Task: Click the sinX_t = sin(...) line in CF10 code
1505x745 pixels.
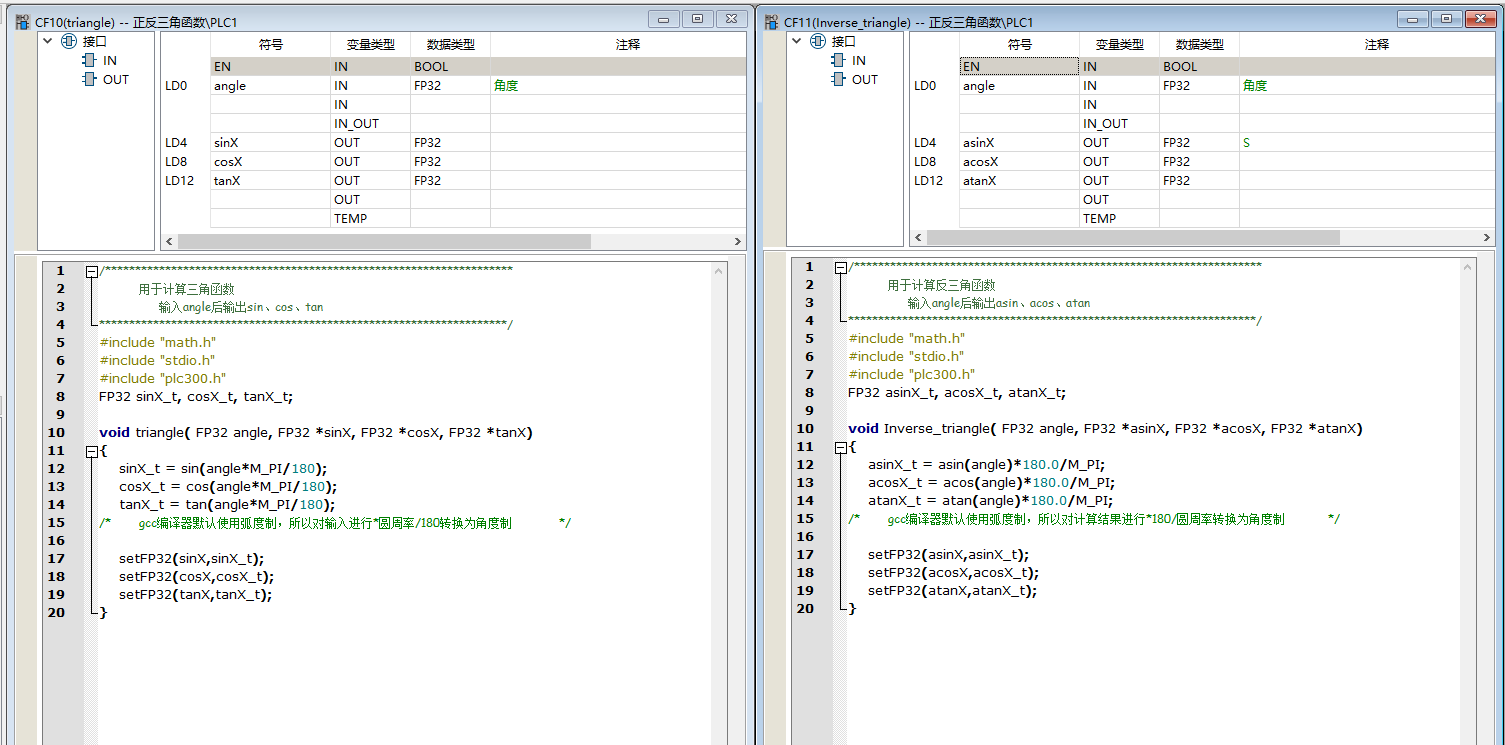Action: tap(223, 469)
